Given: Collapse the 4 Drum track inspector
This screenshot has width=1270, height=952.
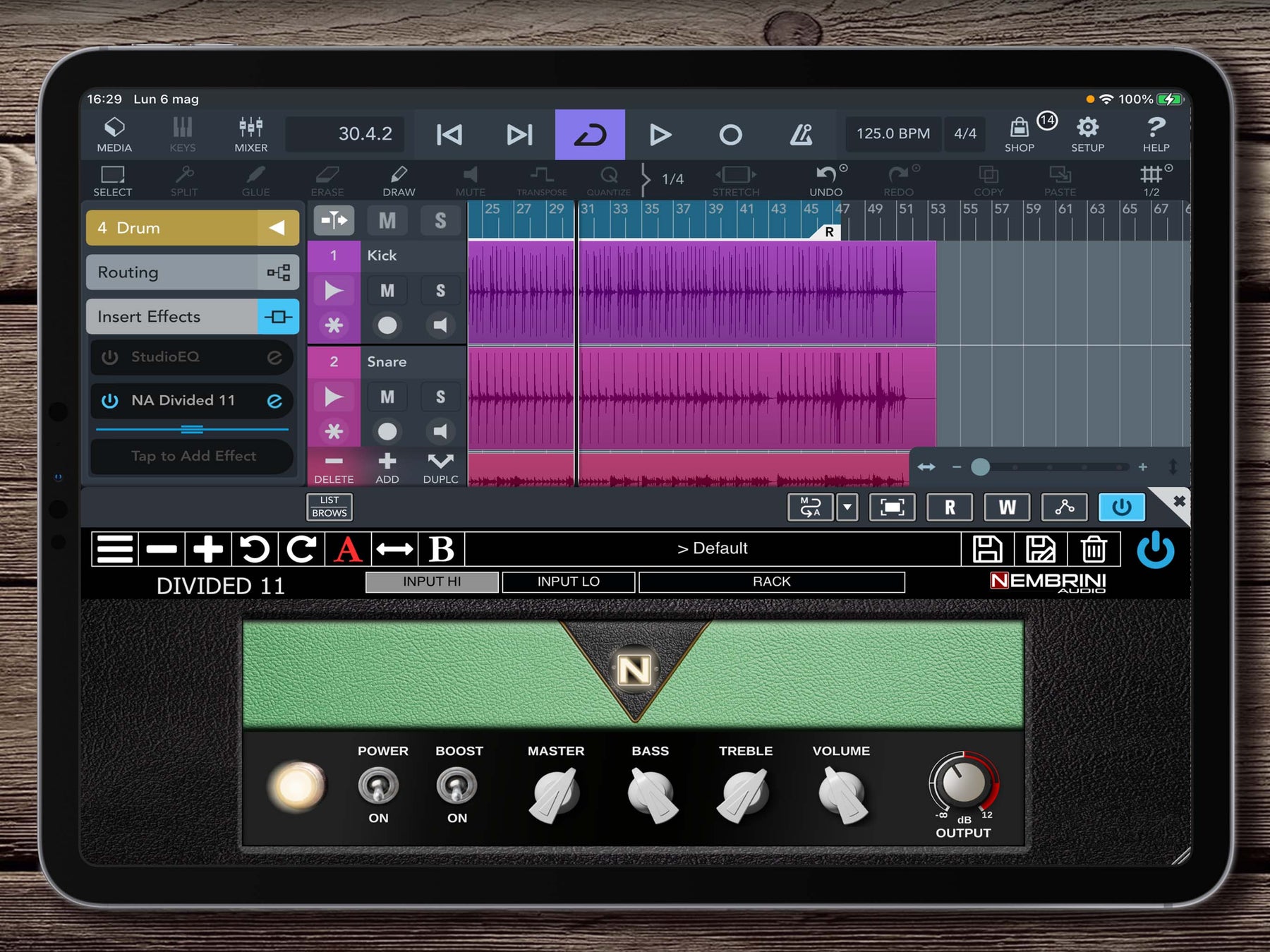Looking at the screenshot, I should 277,228.
